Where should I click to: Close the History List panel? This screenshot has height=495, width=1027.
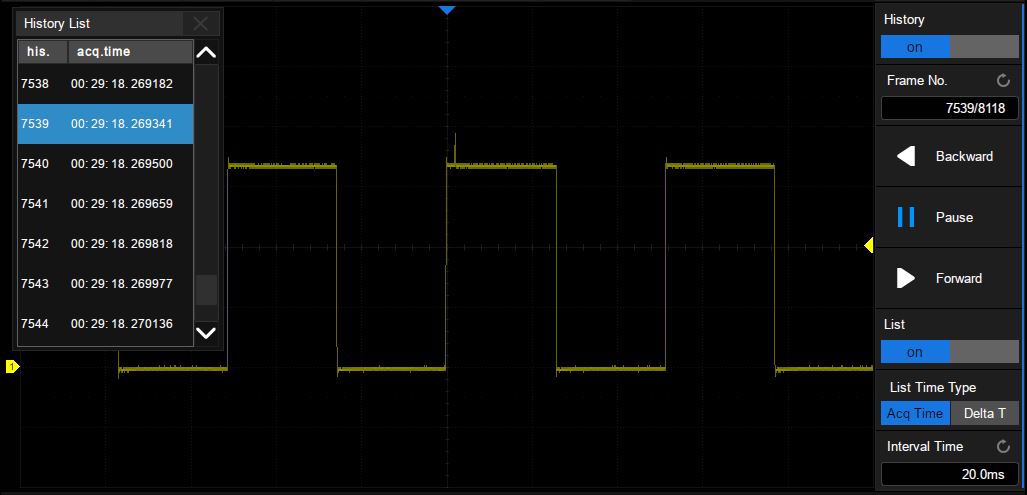201,24
